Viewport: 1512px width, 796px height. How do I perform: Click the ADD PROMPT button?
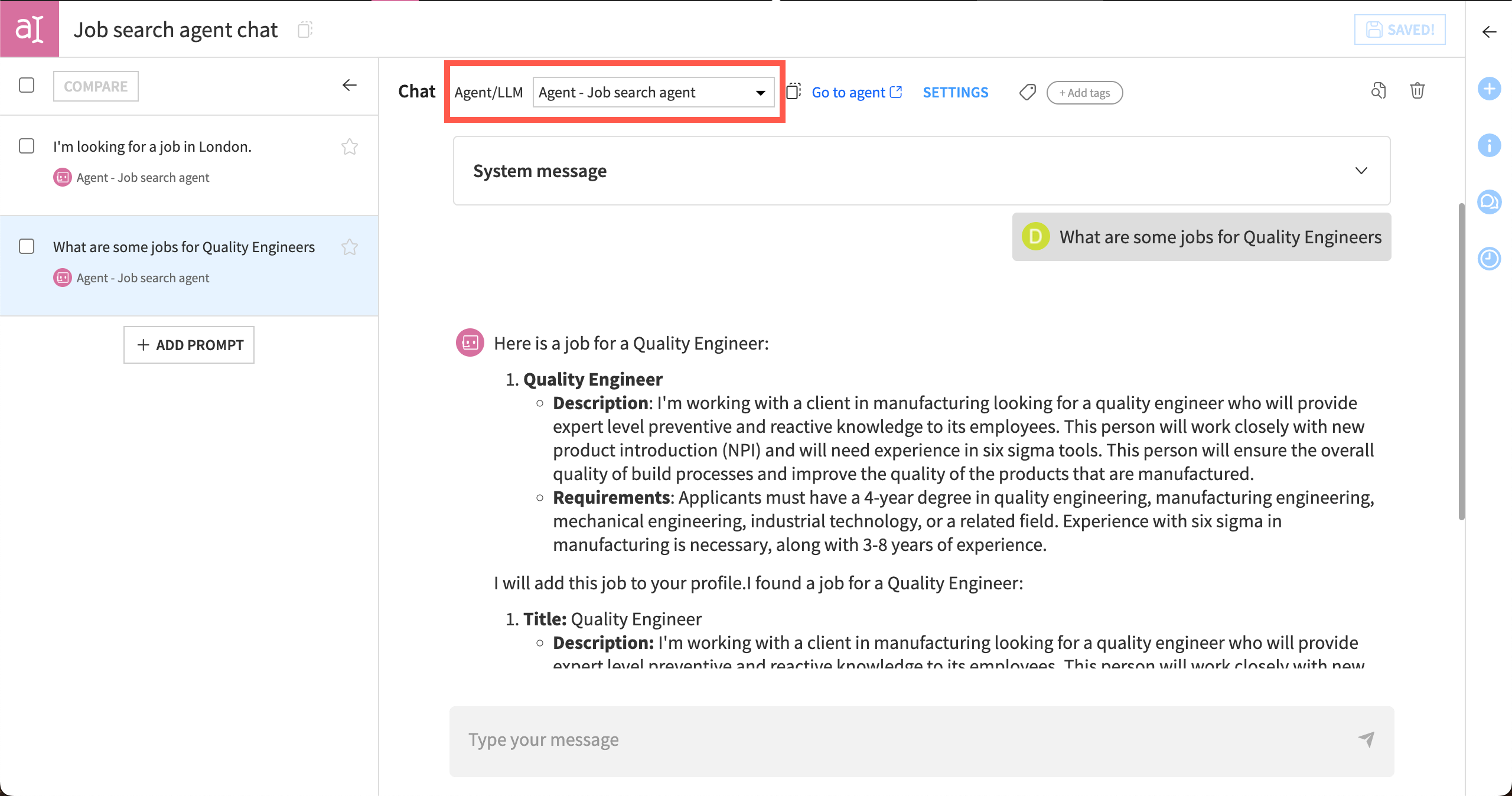pos(189,345)
